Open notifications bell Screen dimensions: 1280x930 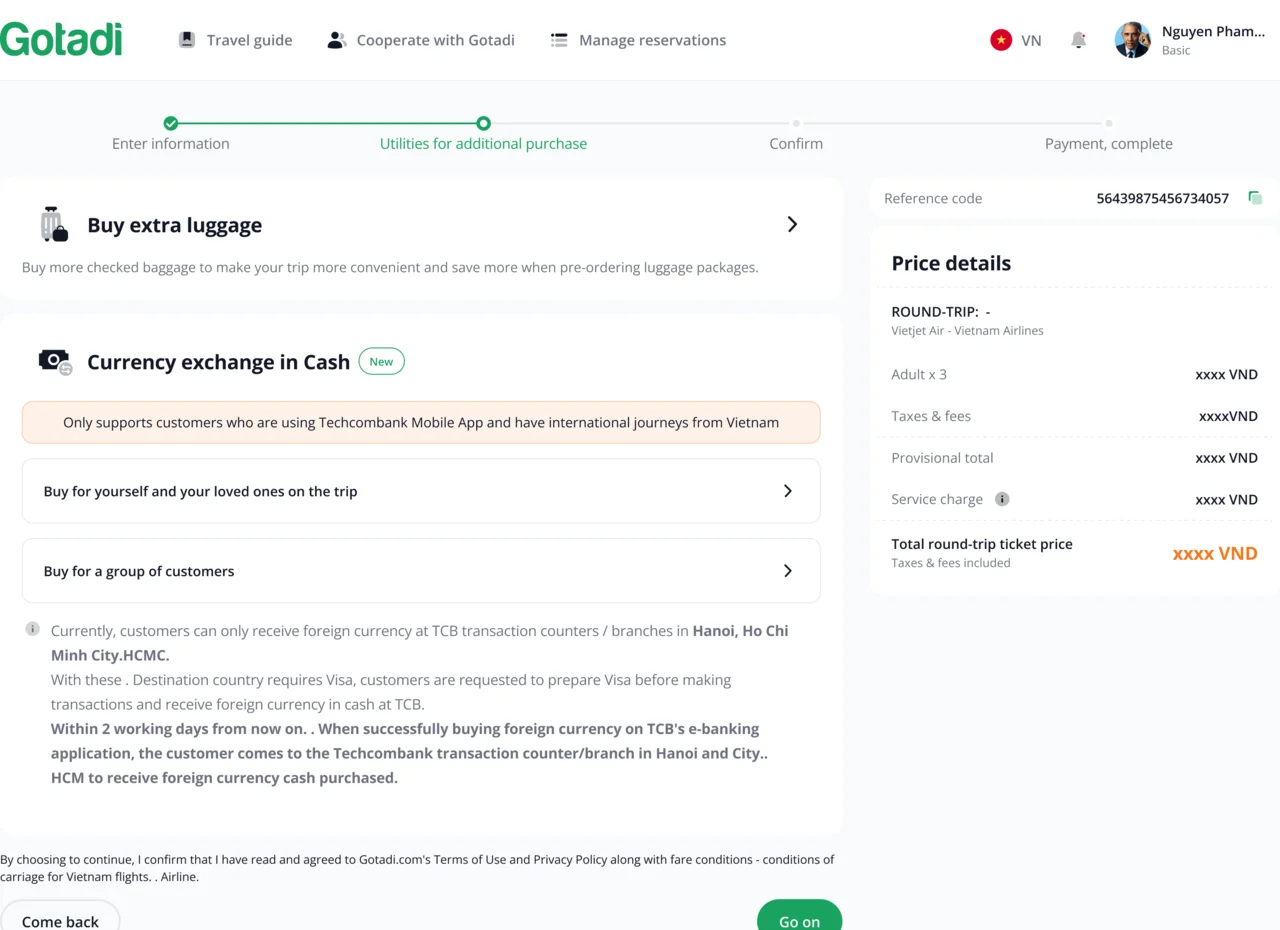click(1078, 40)
